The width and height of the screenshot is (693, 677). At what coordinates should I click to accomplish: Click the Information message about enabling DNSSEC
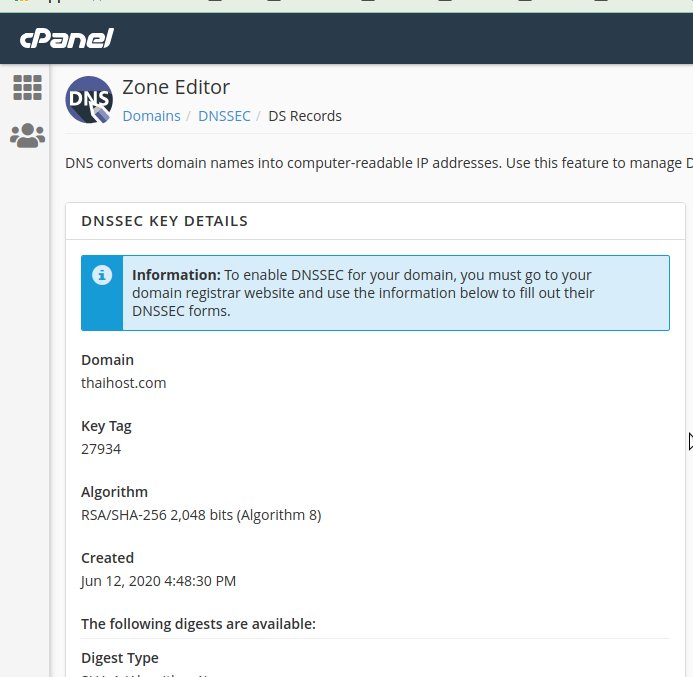[375, 293]
